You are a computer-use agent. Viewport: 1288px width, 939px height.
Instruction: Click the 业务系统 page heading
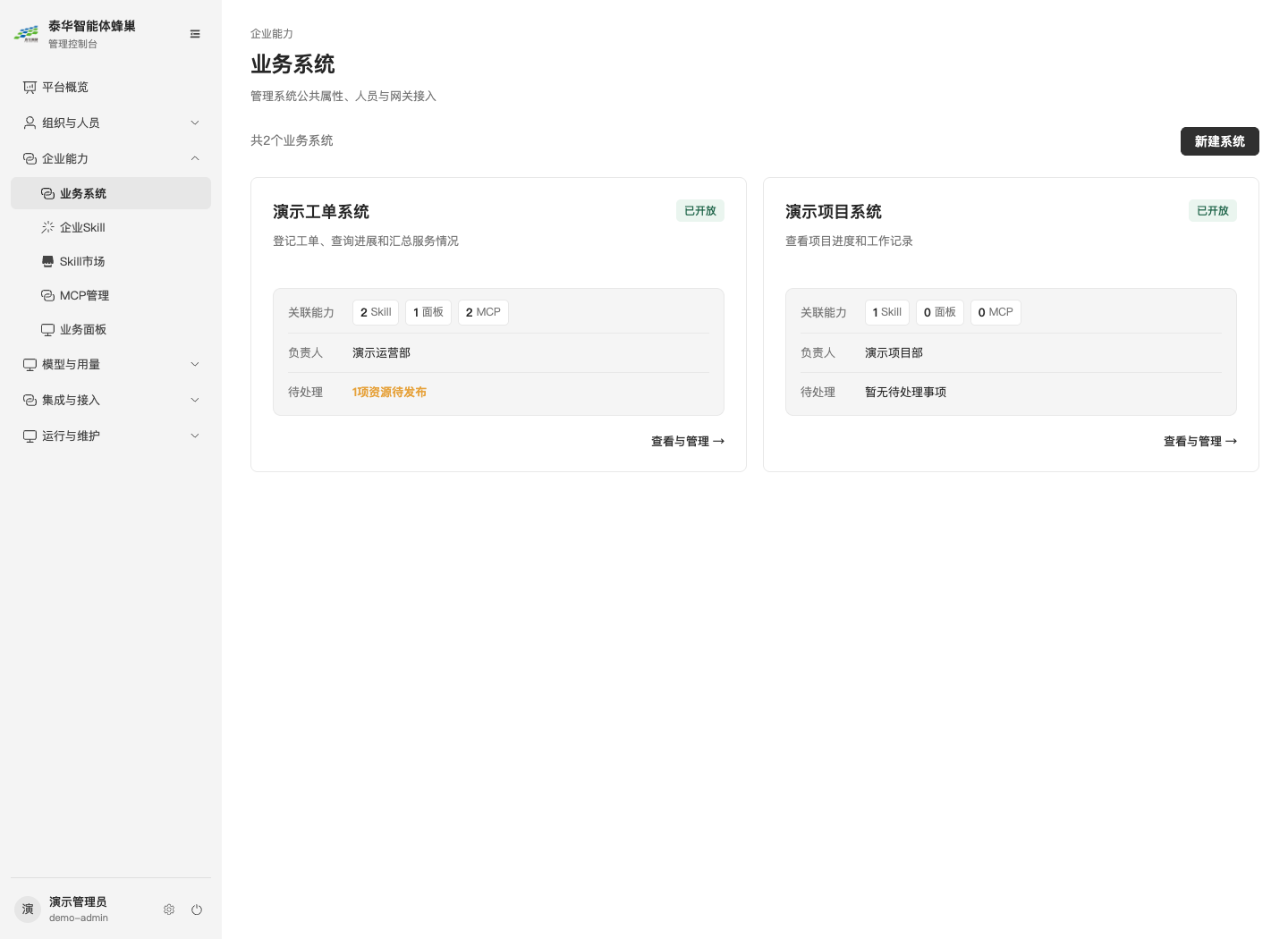292,64
